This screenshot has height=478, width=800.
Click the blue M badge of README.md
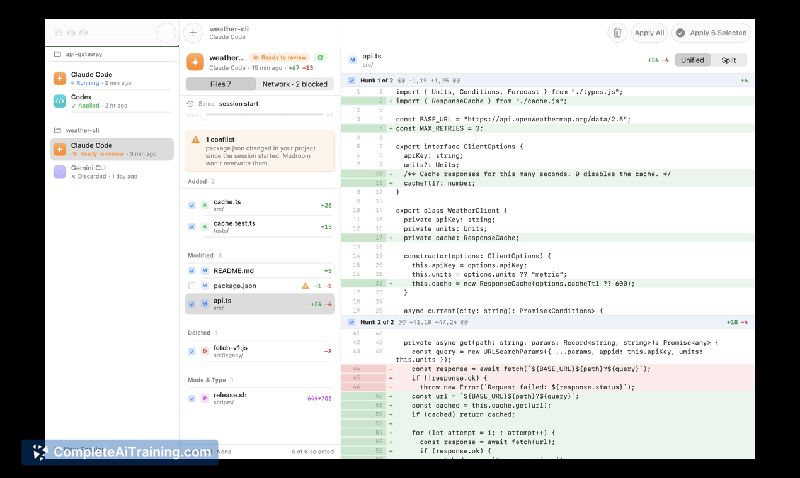click(205, 270)
